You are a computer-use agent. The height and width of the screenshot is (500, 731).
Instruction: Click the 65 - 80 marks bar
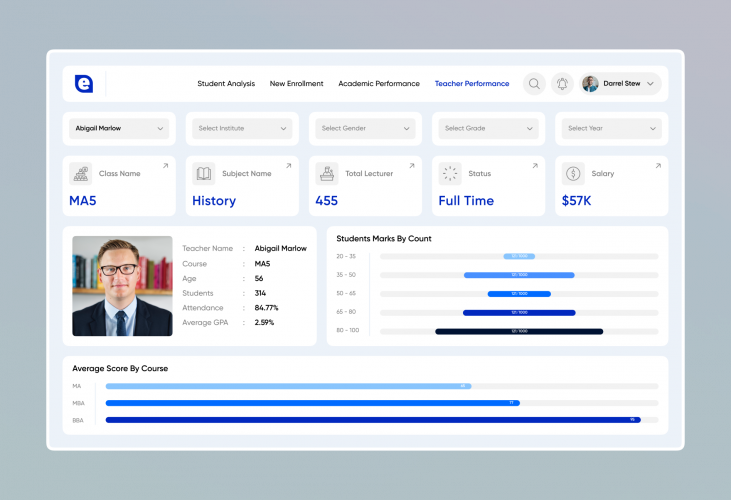click(519, 313)
